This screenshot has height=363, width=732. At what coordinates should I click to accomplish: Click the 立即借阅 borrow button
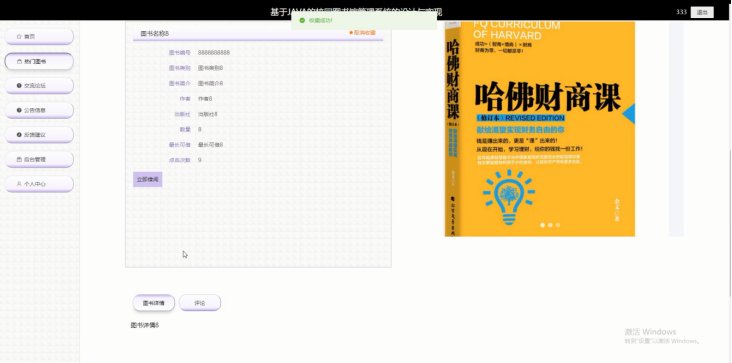148,179
